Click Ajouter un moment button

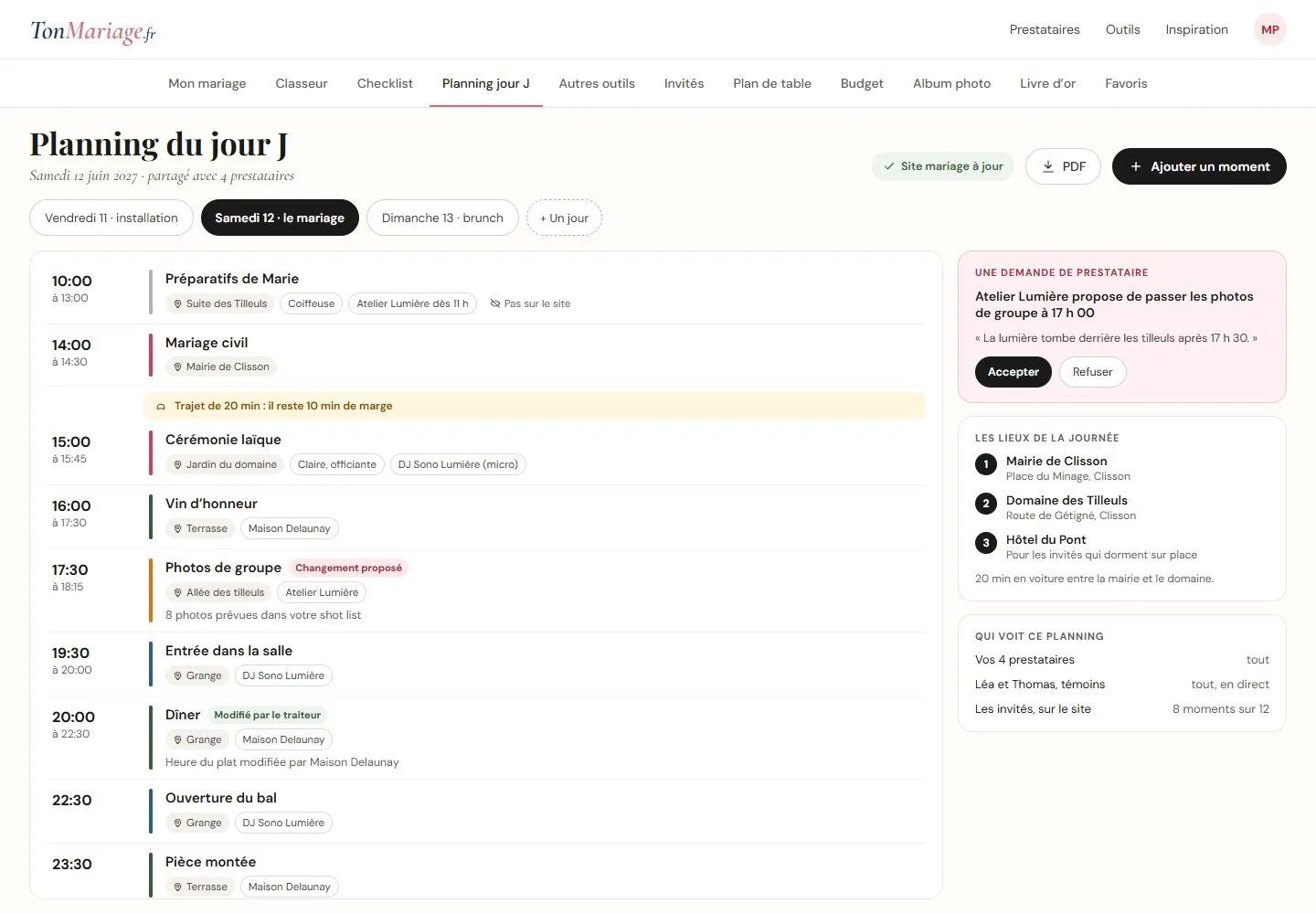pos(1199,166)
